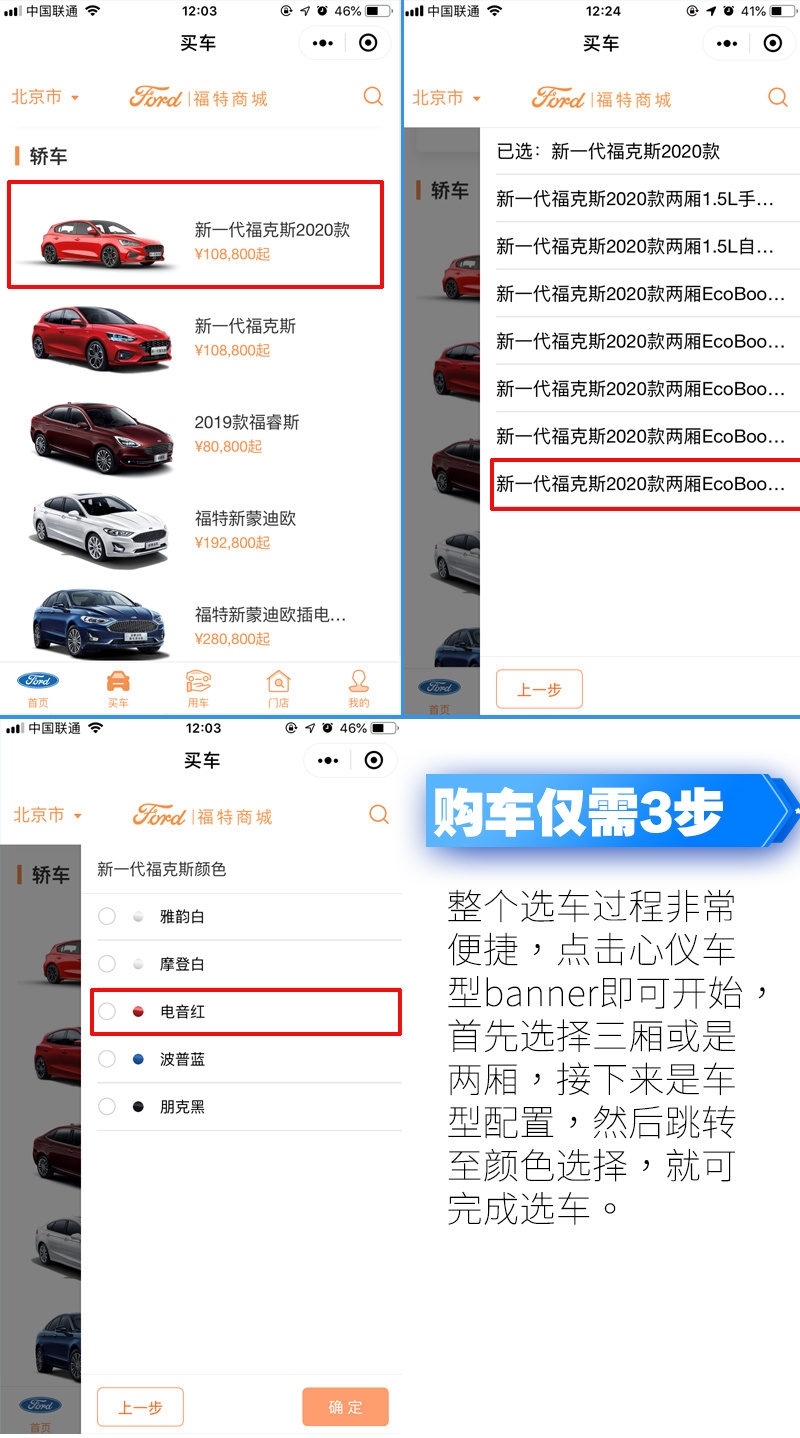Expand the 北京市 city dropdown in the top-left panel
This screenshot has width=800, height=1438.
point(45,97)
